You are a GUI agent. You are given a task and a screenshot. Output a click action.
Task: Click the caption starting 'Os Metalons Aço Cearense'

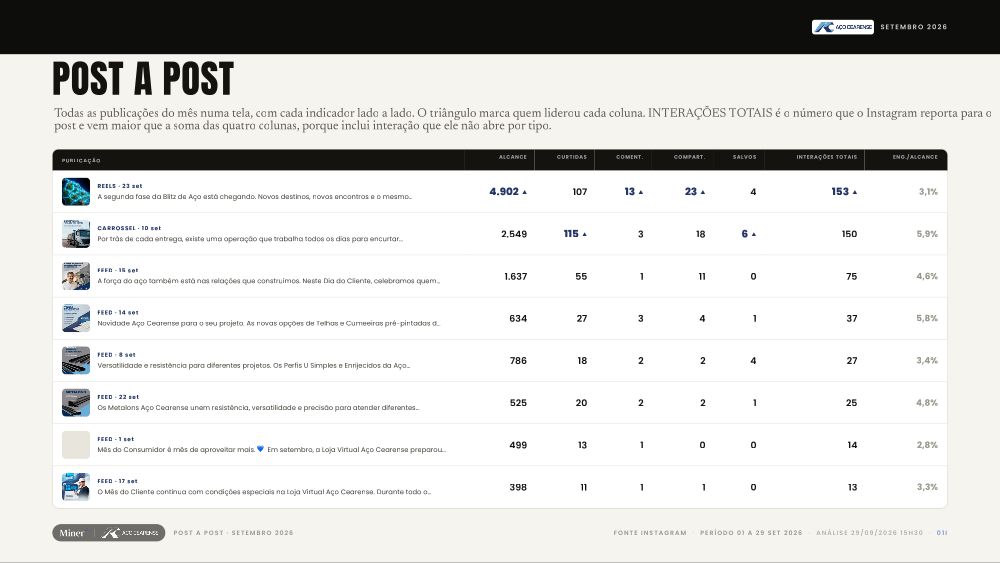pos(258,407)
